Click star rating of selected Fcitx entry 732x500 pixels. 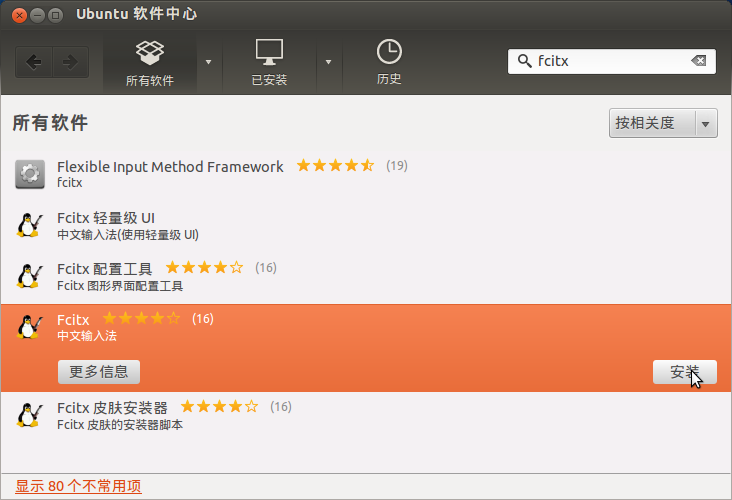click(141, 318)
